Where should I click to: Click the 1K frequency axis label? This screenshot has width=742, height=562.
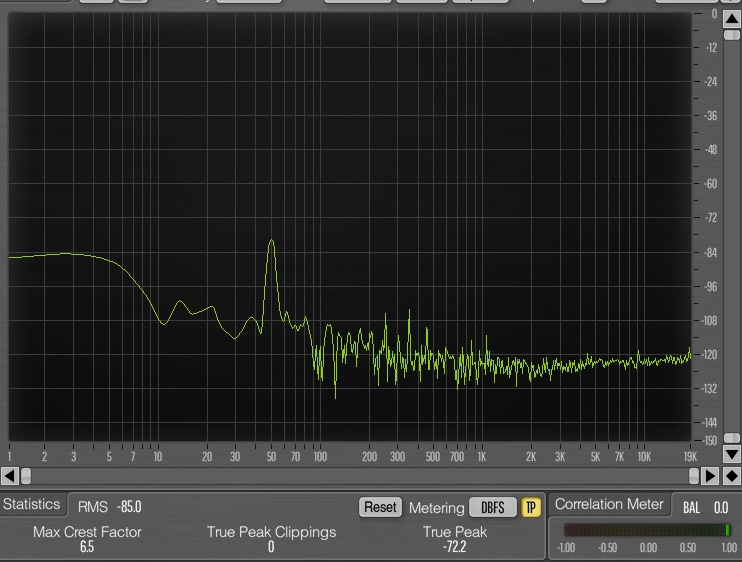pyautogui.click(x=481, y=457)
